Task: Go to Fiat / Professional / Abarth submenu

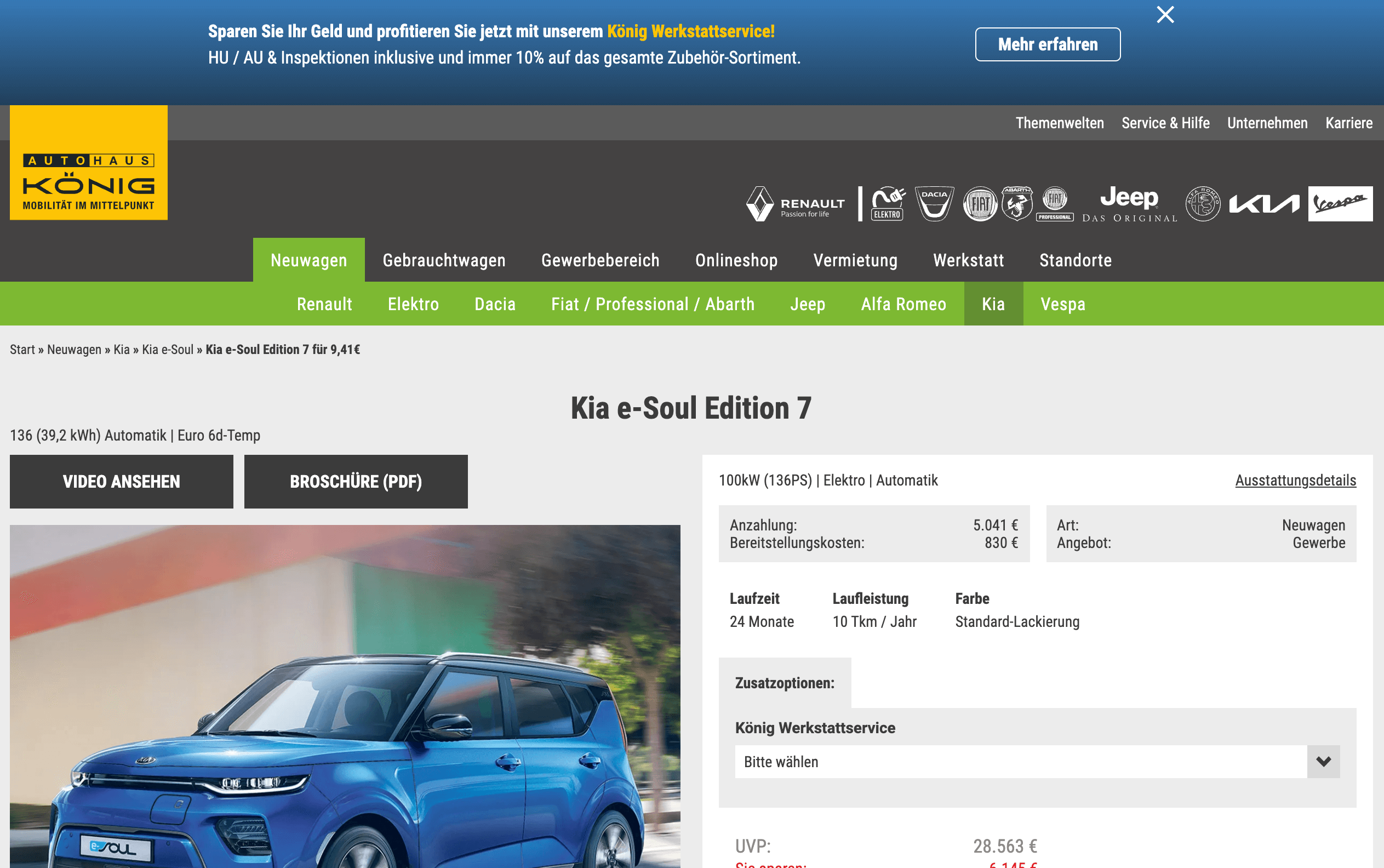Action: pyautogui.click(x=653, y=304)
